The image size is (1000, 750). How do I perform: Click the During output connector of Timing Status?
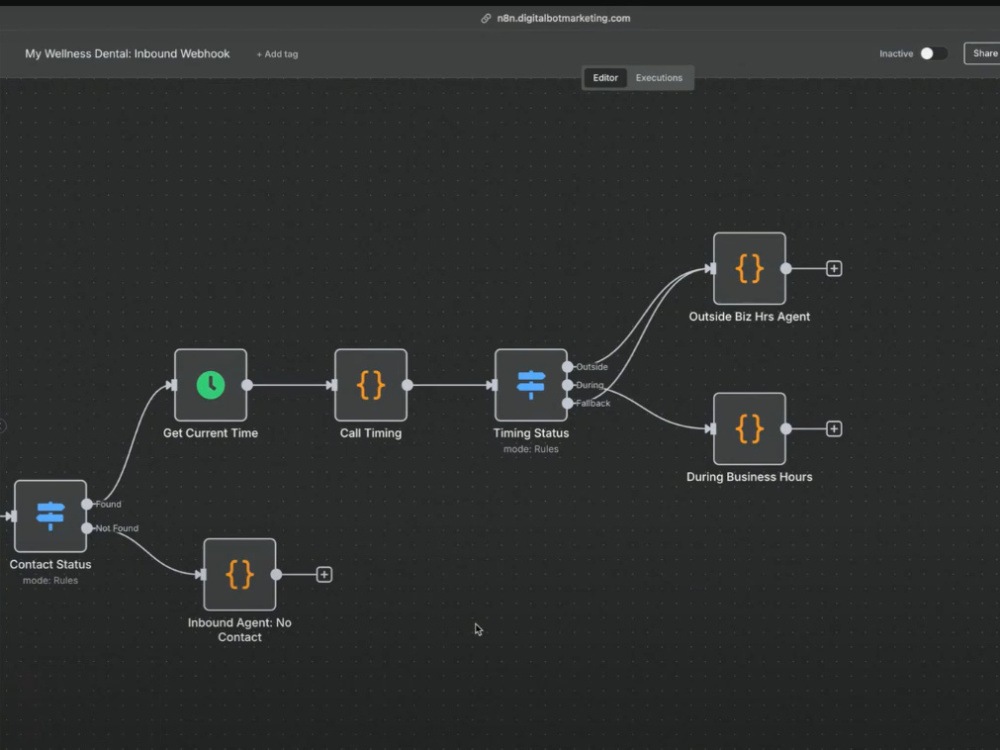click(x=567, y=385)
